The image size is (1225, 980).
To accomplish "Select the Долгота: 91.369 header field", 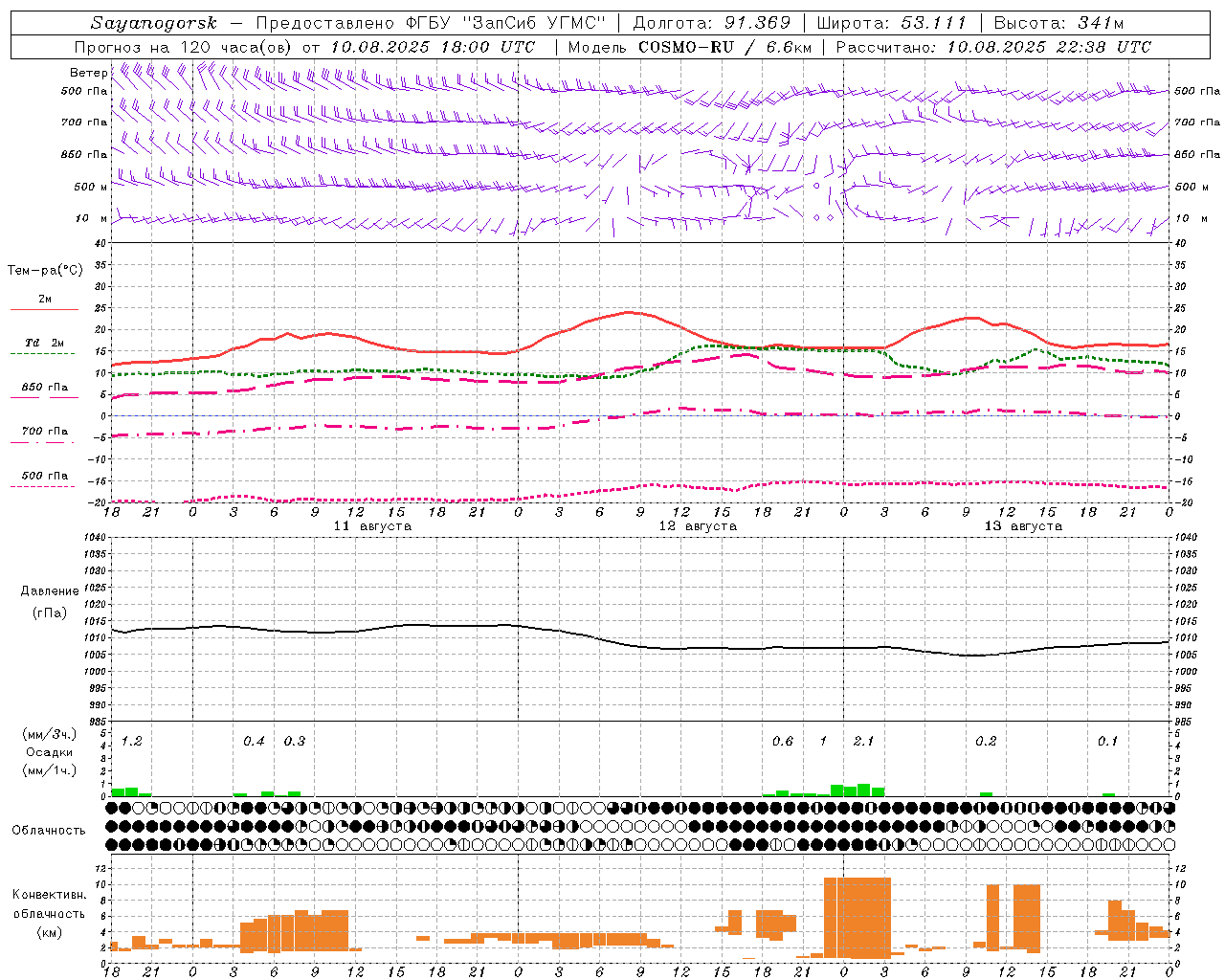I will (712, 23).
